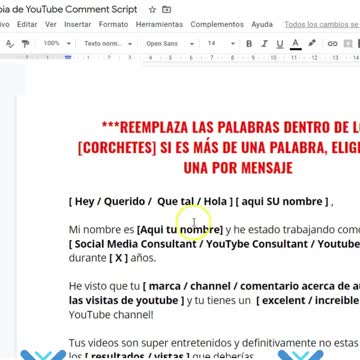The height and width of the screenshot is (360, 360).
Task: Open the Herramientas menu
Action: 159,24
